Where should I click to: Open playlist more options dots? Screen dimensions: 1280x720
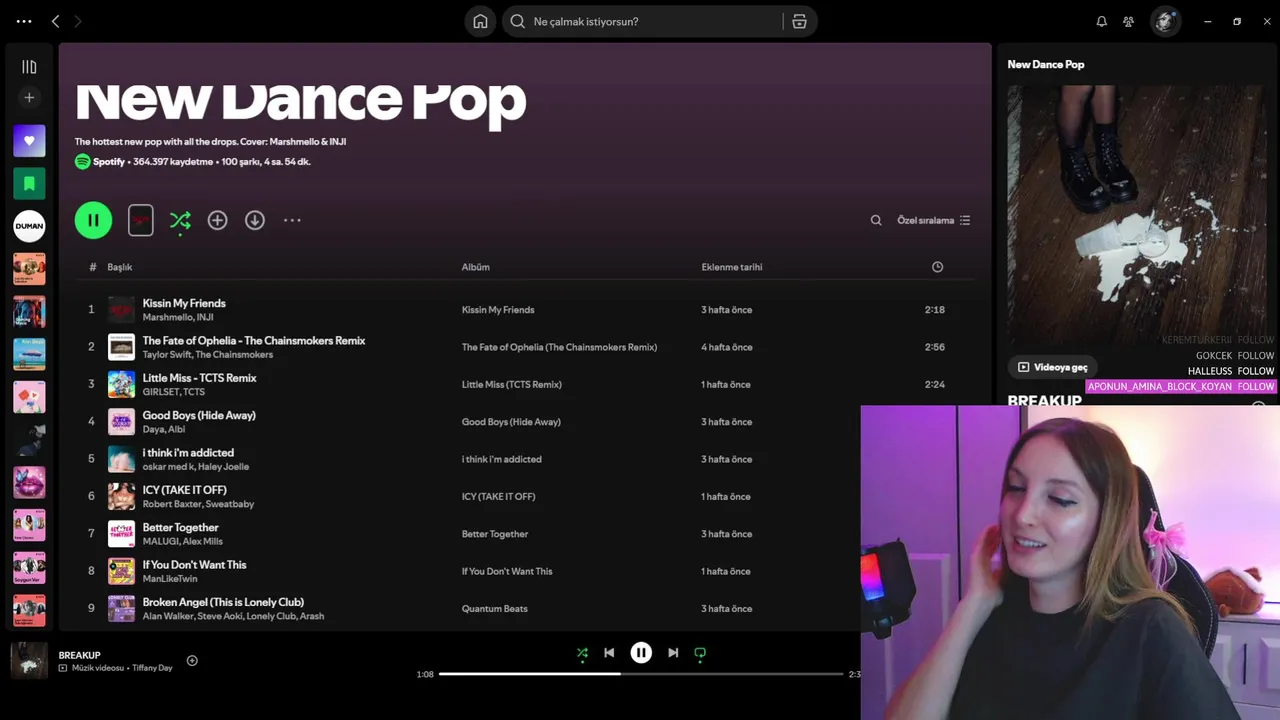(x=292, y=220)
